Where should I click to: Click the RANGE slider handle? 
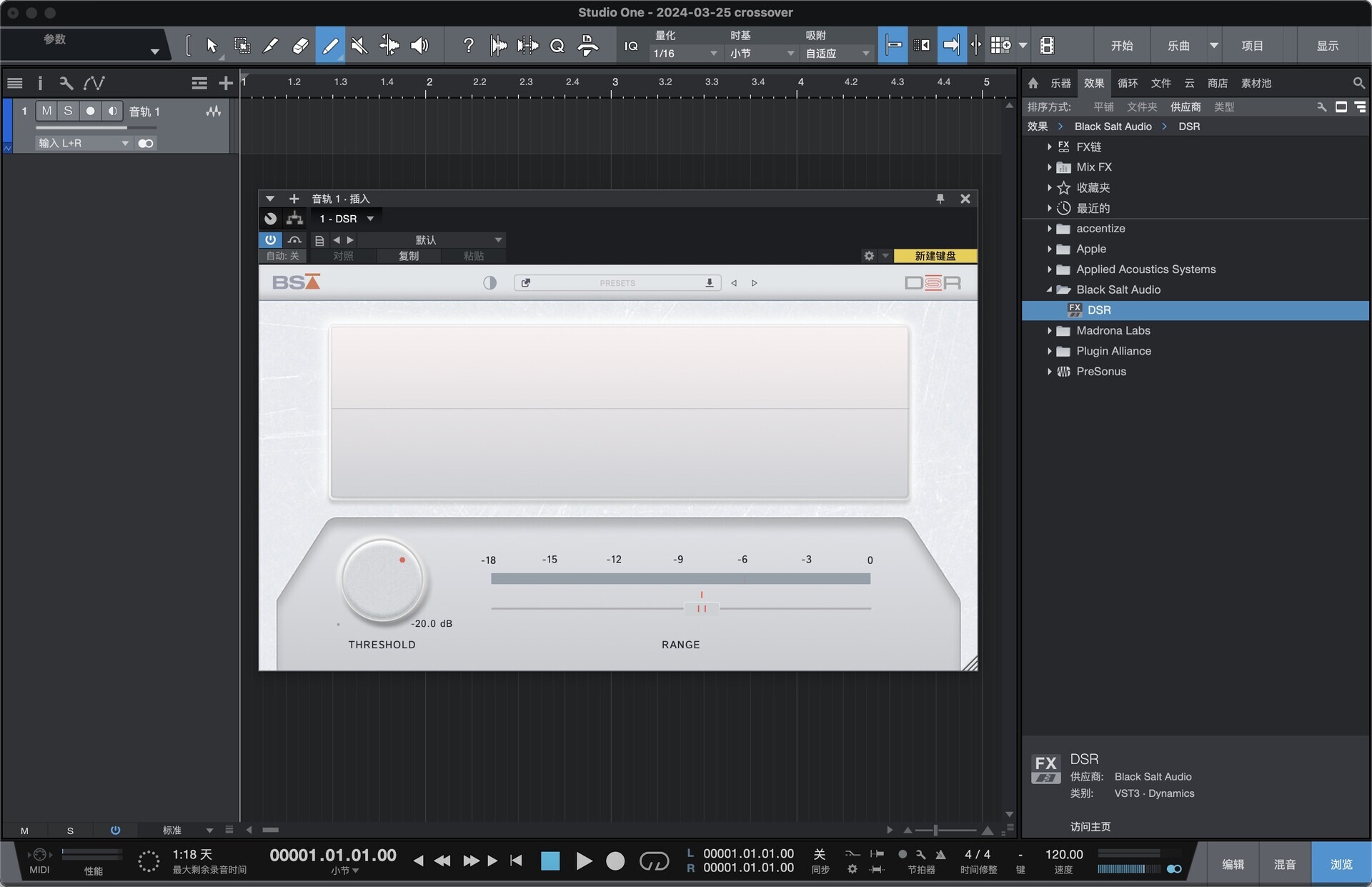[701, 608]
